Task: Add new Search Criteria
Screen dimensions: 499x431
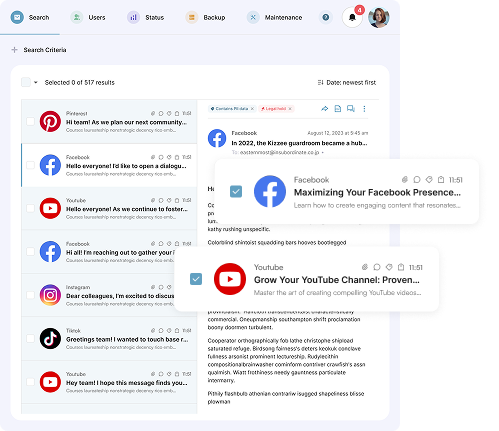Action: [x=45, y=50]
